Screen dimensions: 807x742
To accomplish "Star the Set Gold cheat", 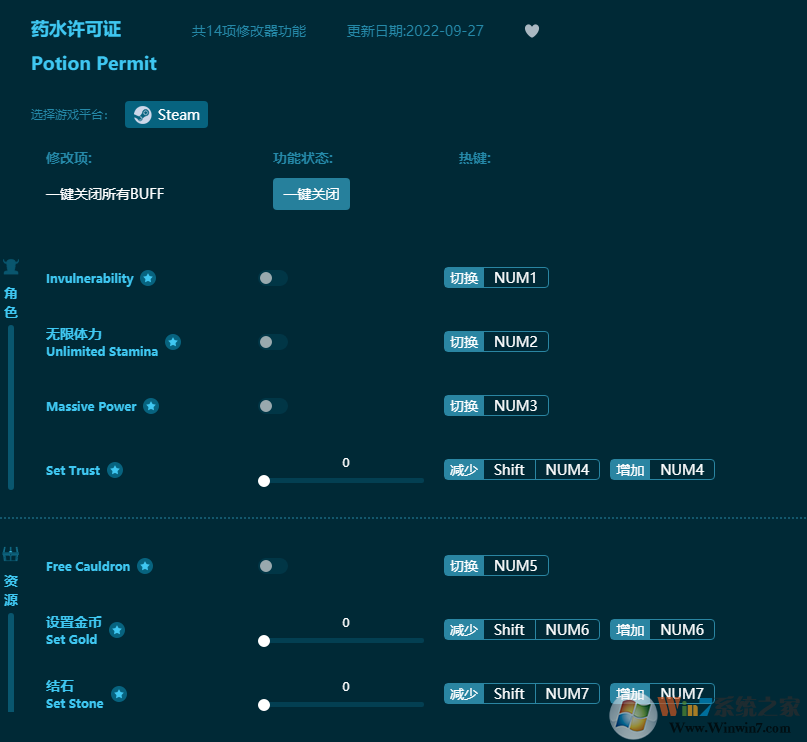I will [x=117, y=630].
